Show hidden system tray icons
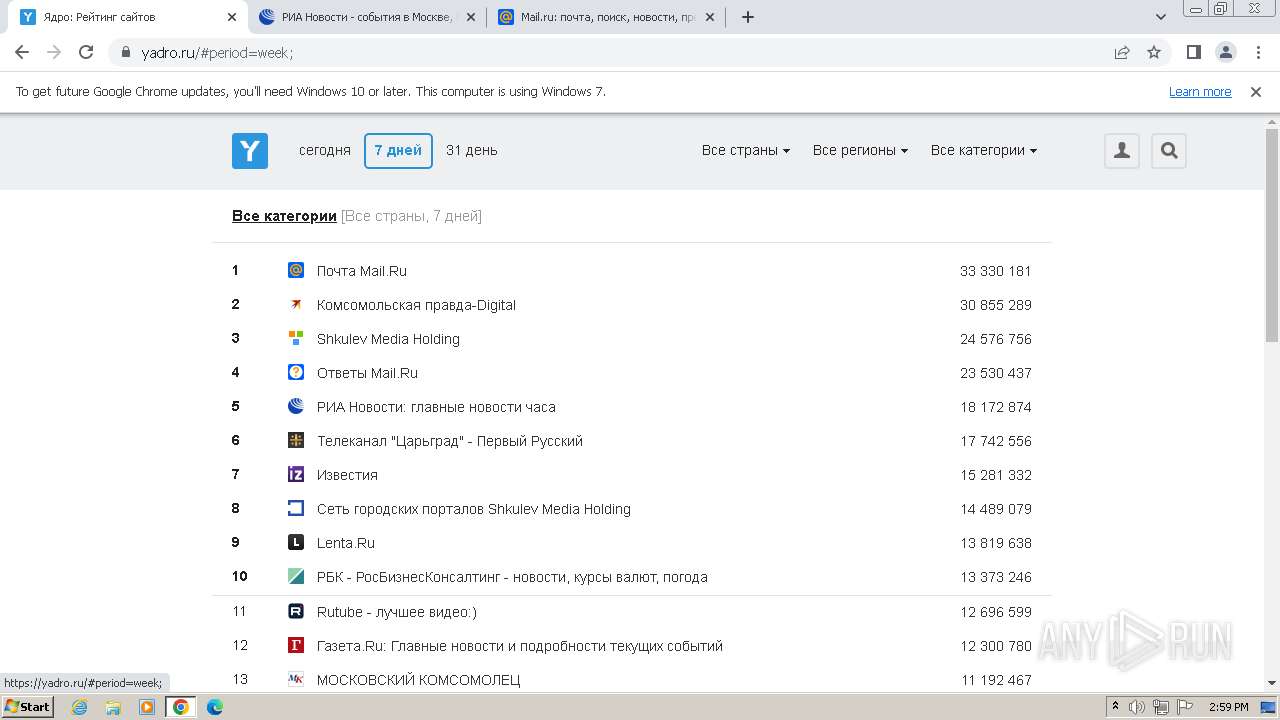 point(1116,707)
